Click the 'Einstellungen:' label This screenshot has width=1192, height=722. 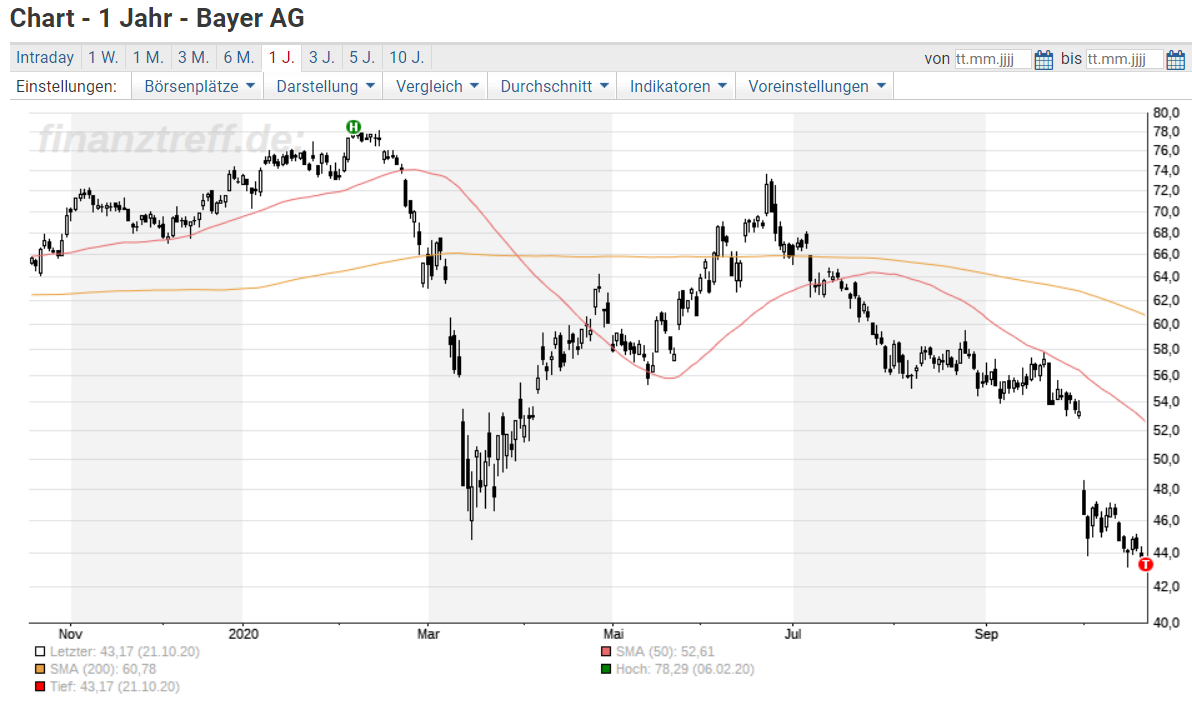[66, 87]
